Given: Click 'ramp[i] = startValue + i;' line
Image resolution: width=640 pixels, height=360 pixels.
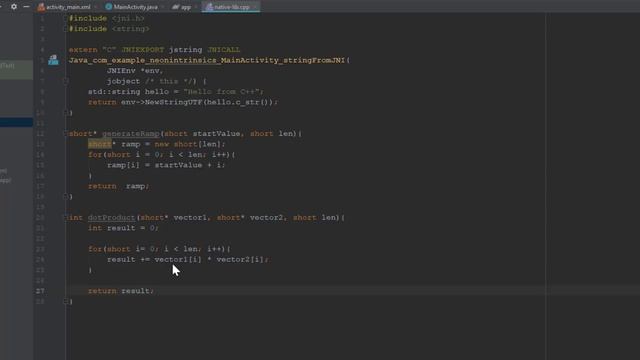Looking at the screenshot, I should click(x=166, y=165).
